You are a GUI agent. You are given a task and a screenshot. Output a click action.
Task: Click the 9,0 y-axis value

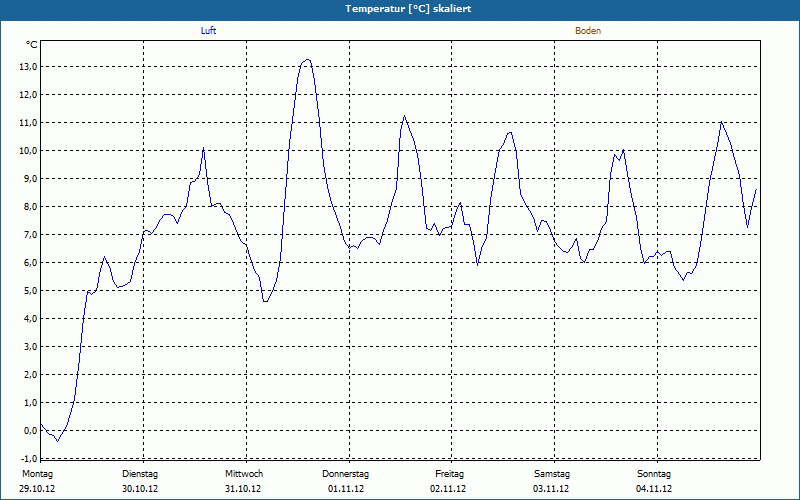tap(30, 179)
